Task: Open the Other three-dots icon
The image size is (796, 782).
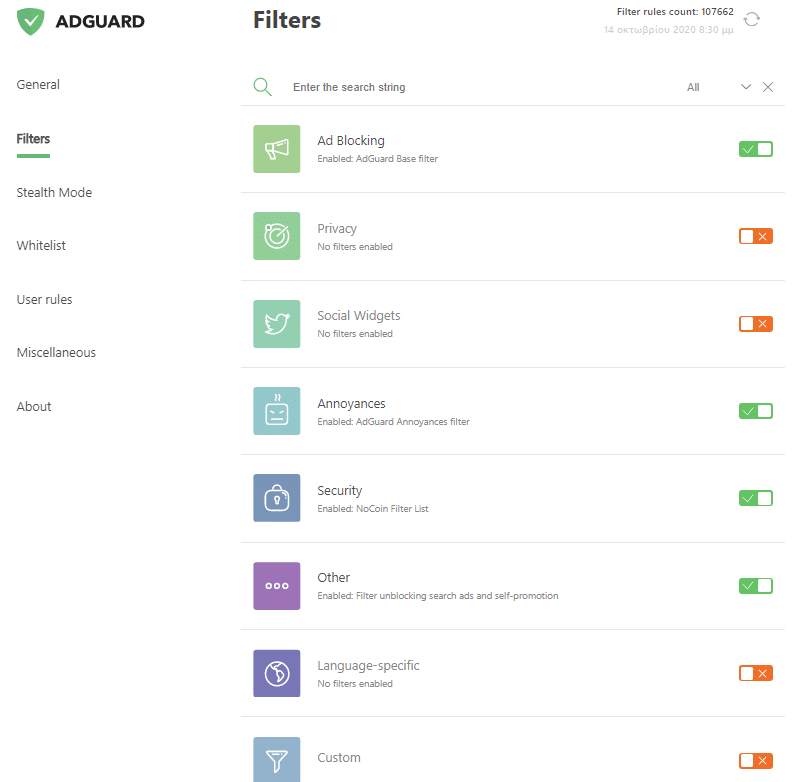Action: pyautogui.click(x=277, y=585)
